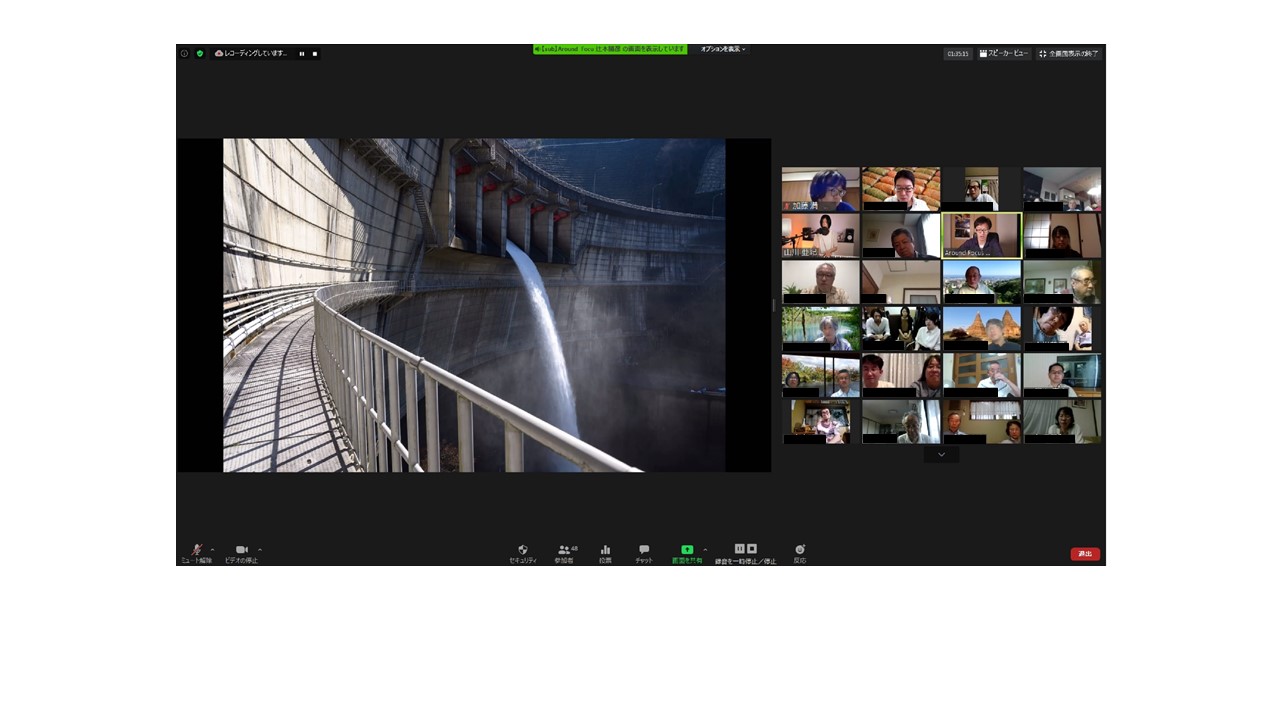Select thumbnail with pagoda temple background
Viewport: 1280px width, 720px height.
point(982,328)
